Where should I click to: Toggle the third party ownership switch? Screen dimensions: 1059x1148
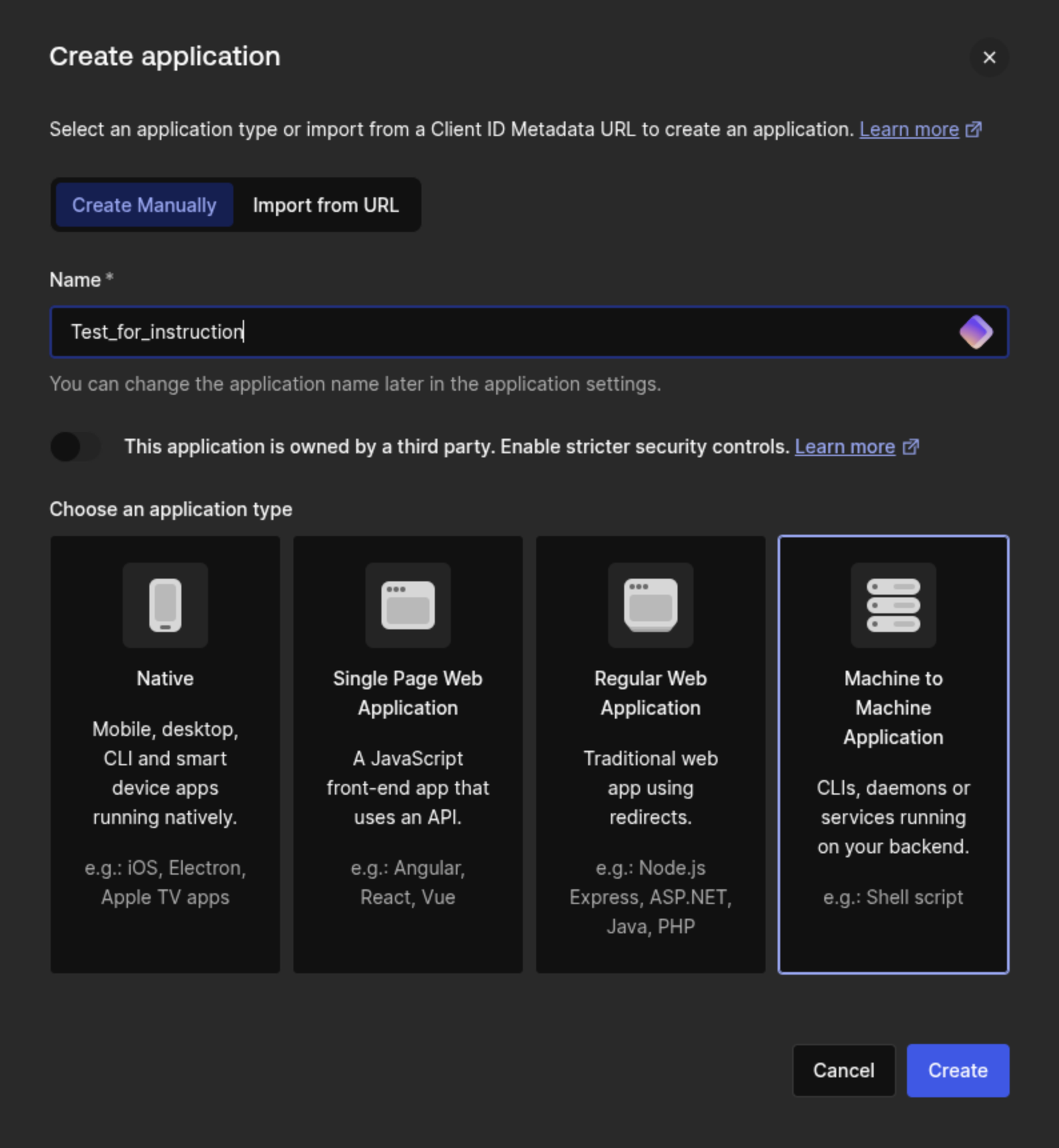[x=76, y=447]
